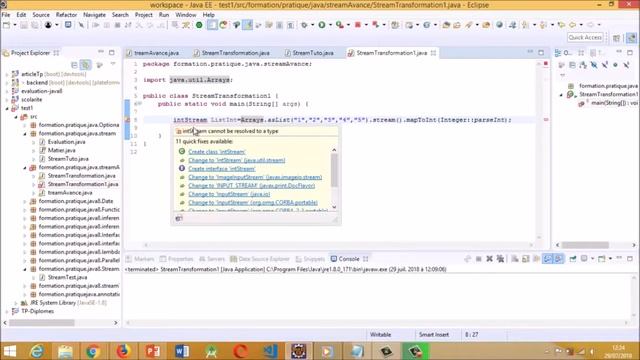Image resolution: width=640 pixels, height=360 pixels.
Task: Click the green Skip All Breakpoints circle icon
Action: point(199,25)
